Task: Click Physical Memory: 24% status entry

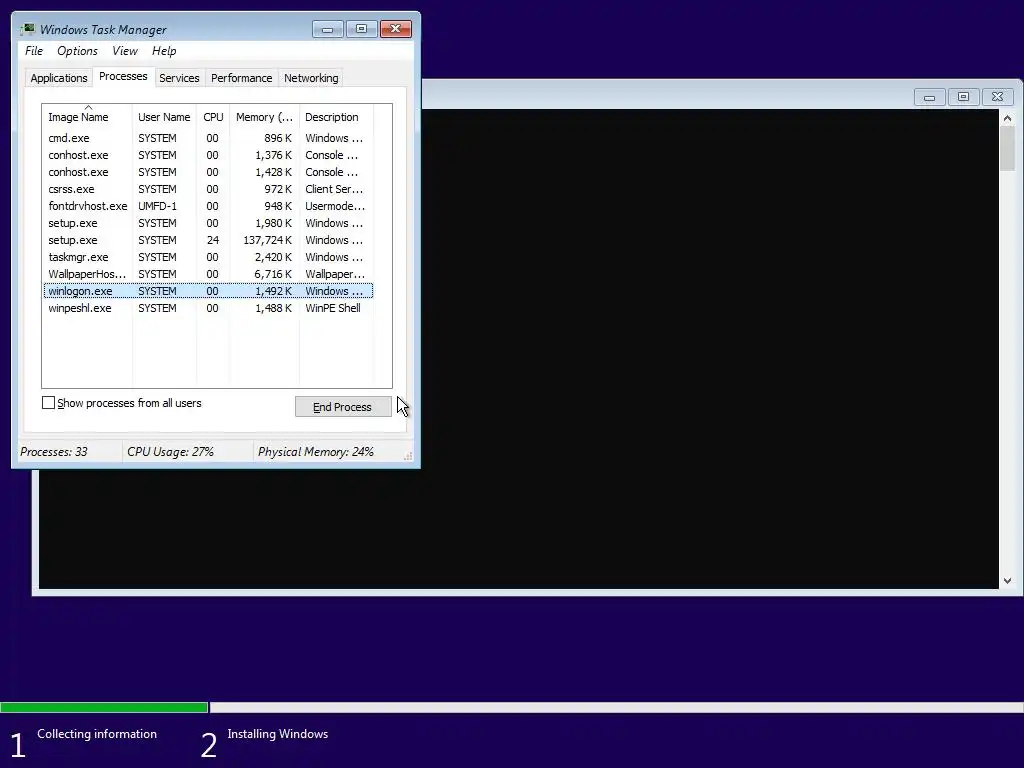Action: point(315,452)
